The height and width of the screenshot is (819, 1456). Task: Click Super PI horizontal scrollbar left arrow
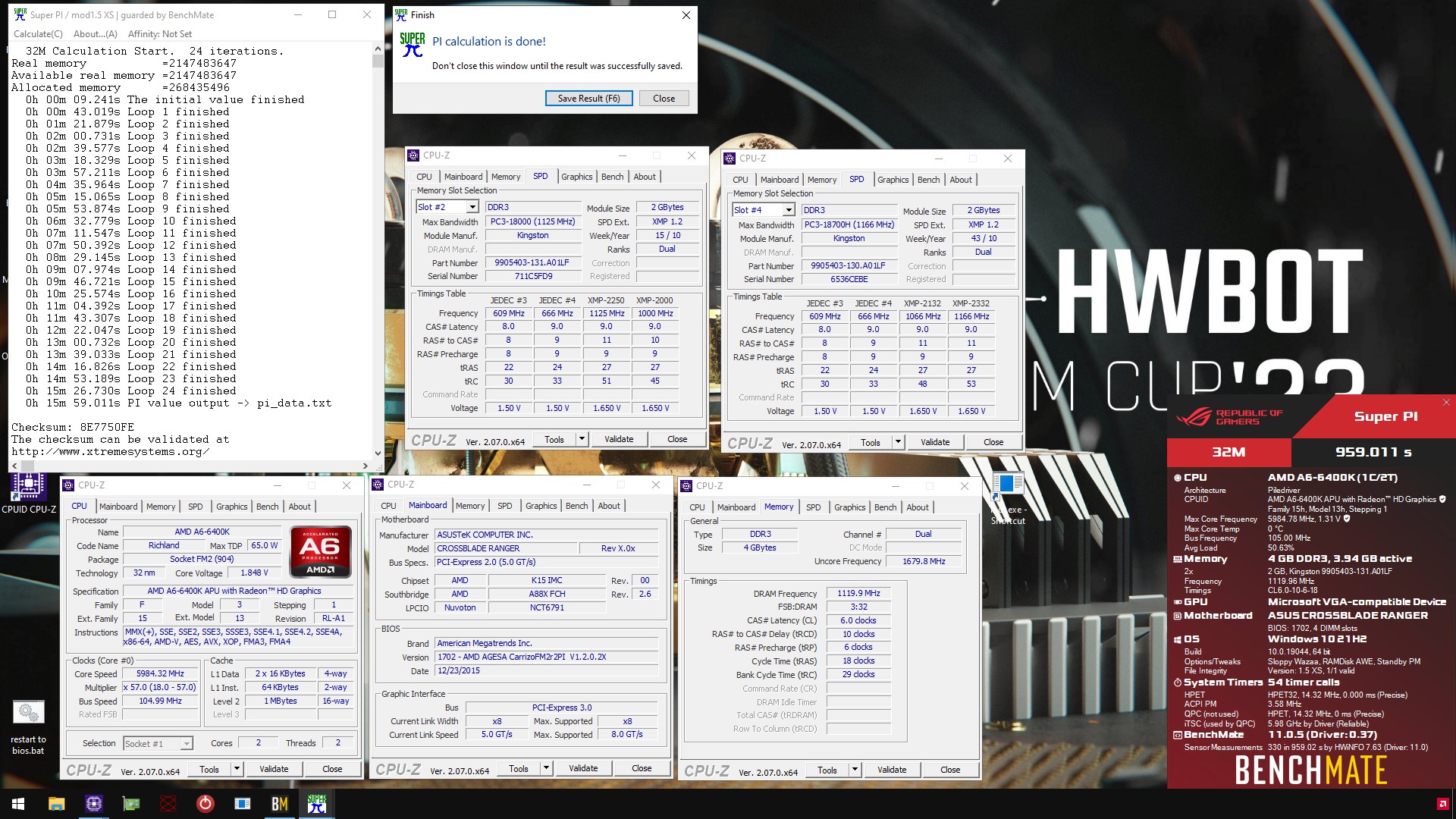click(x=14, y=466)
